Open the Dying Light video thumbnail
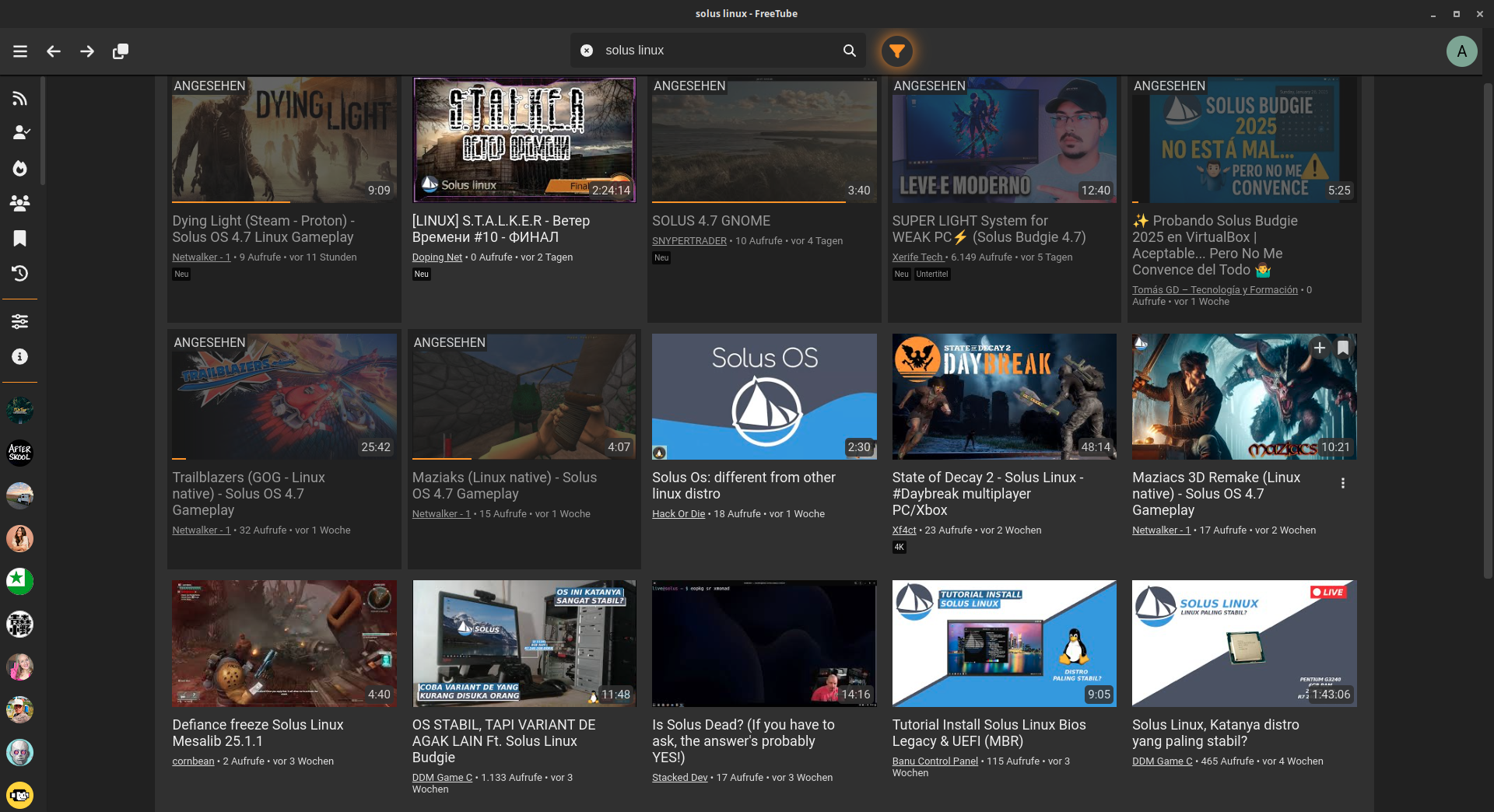Screen dimensions: 1494x812 [x=284, y=140]
